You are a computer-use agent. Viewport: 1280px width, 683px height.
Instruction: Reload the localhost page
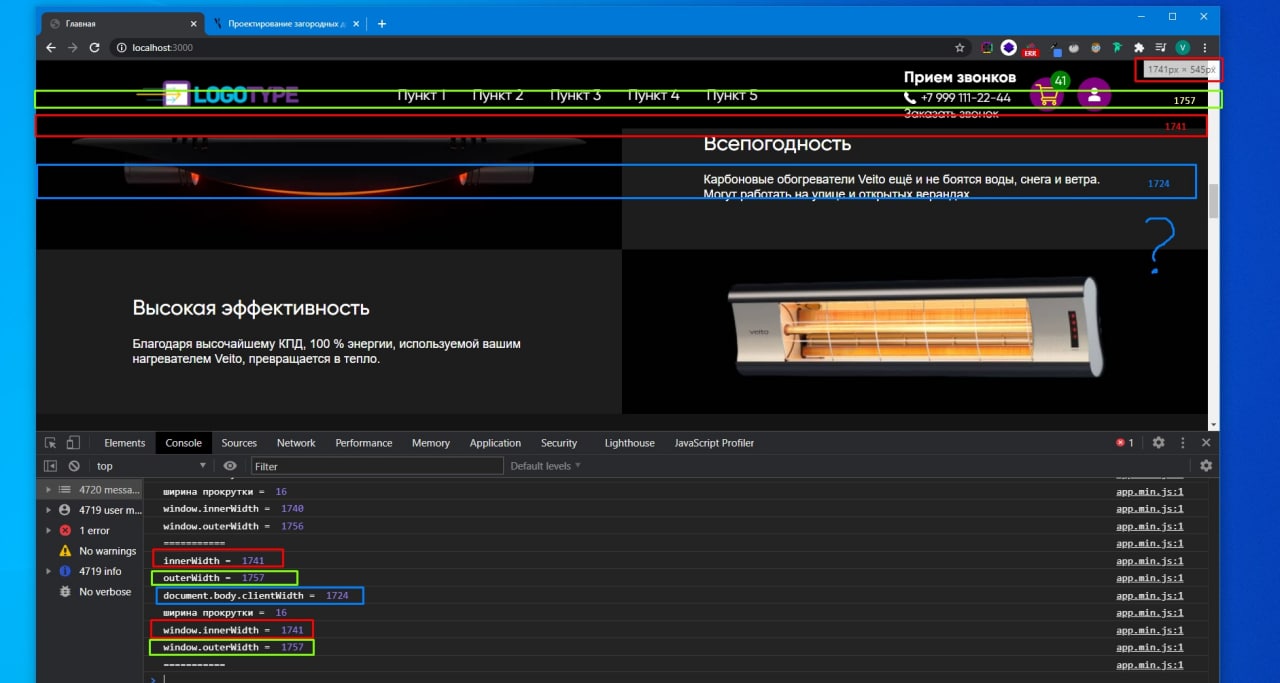pos(94,47)
